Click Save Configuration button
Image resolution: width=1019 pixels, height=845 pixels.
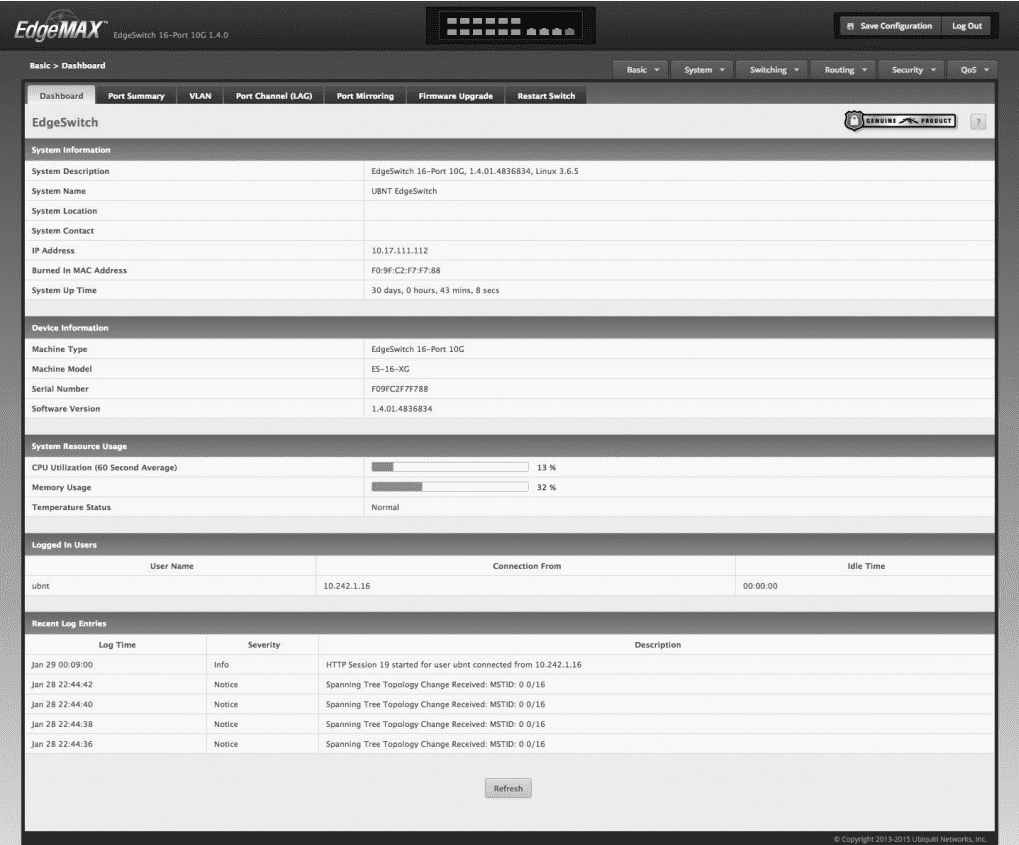tap(889, 26)
